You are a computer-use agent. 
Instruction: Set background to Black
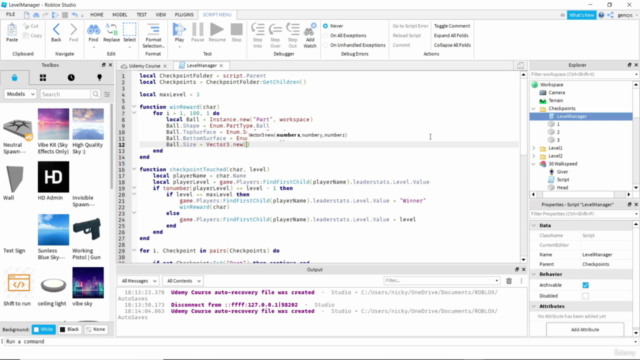click(69, 329)
